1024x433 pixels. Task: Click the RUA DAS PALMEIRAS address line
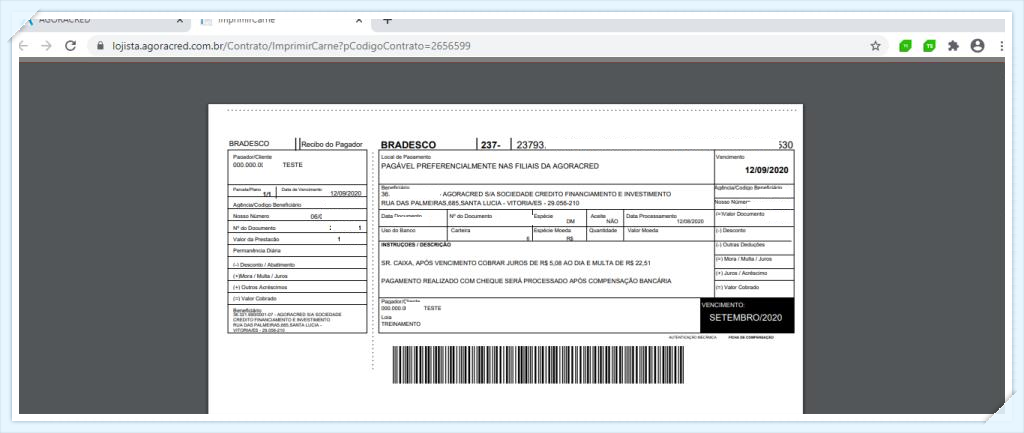point(480,202)
